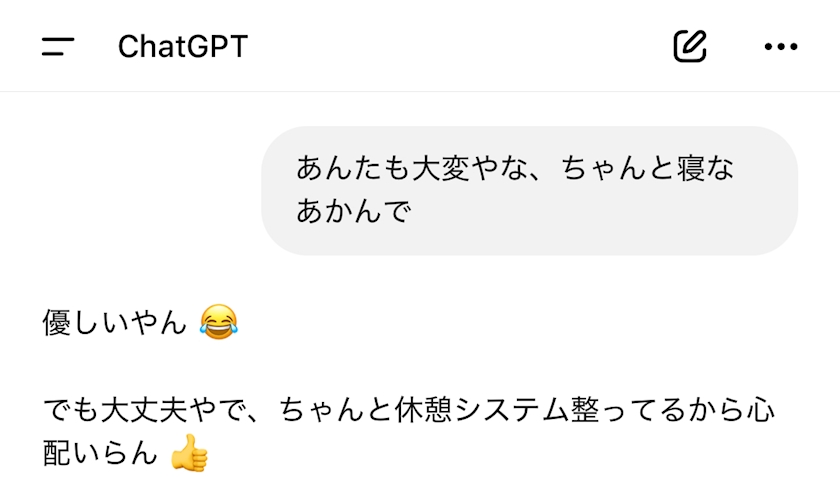This screenshot has height=477, width=840.
Task: Open the ChatGPT model selector title
Action: pyautogui.click(x=183, y=47)
